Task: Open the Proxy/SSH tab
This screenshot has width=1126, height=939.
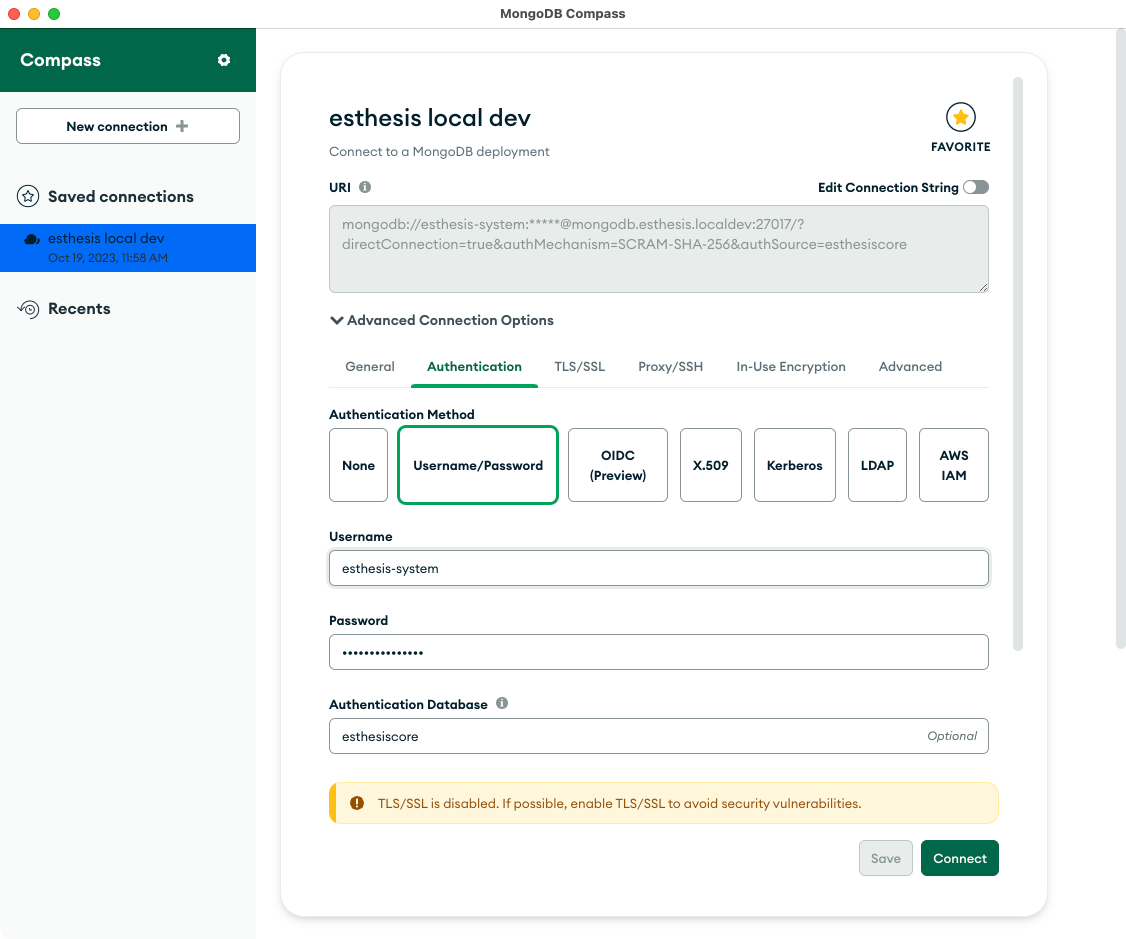Action: click(670, 366)
